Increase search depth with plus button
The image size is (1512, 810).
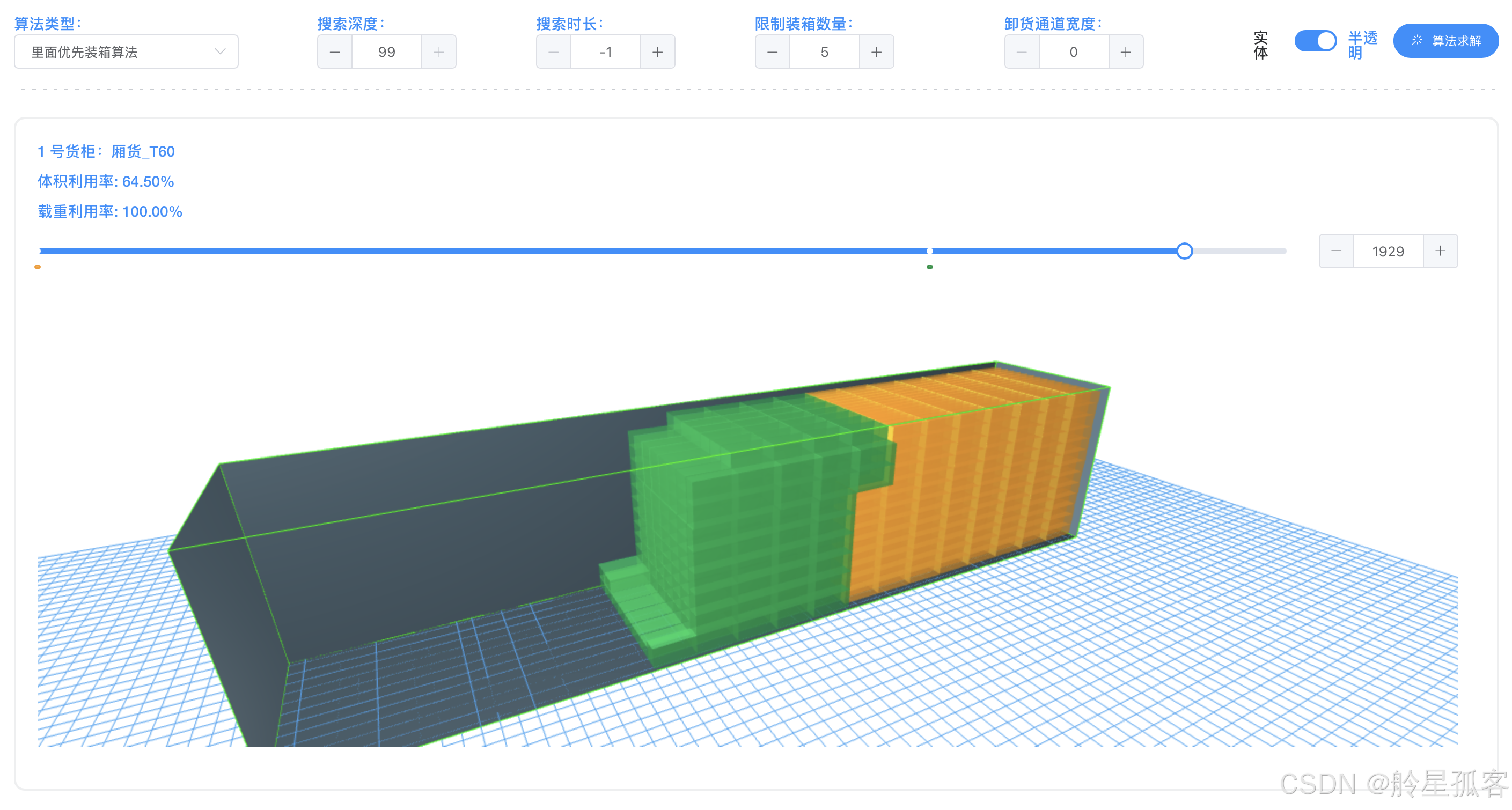coord(438,52)
